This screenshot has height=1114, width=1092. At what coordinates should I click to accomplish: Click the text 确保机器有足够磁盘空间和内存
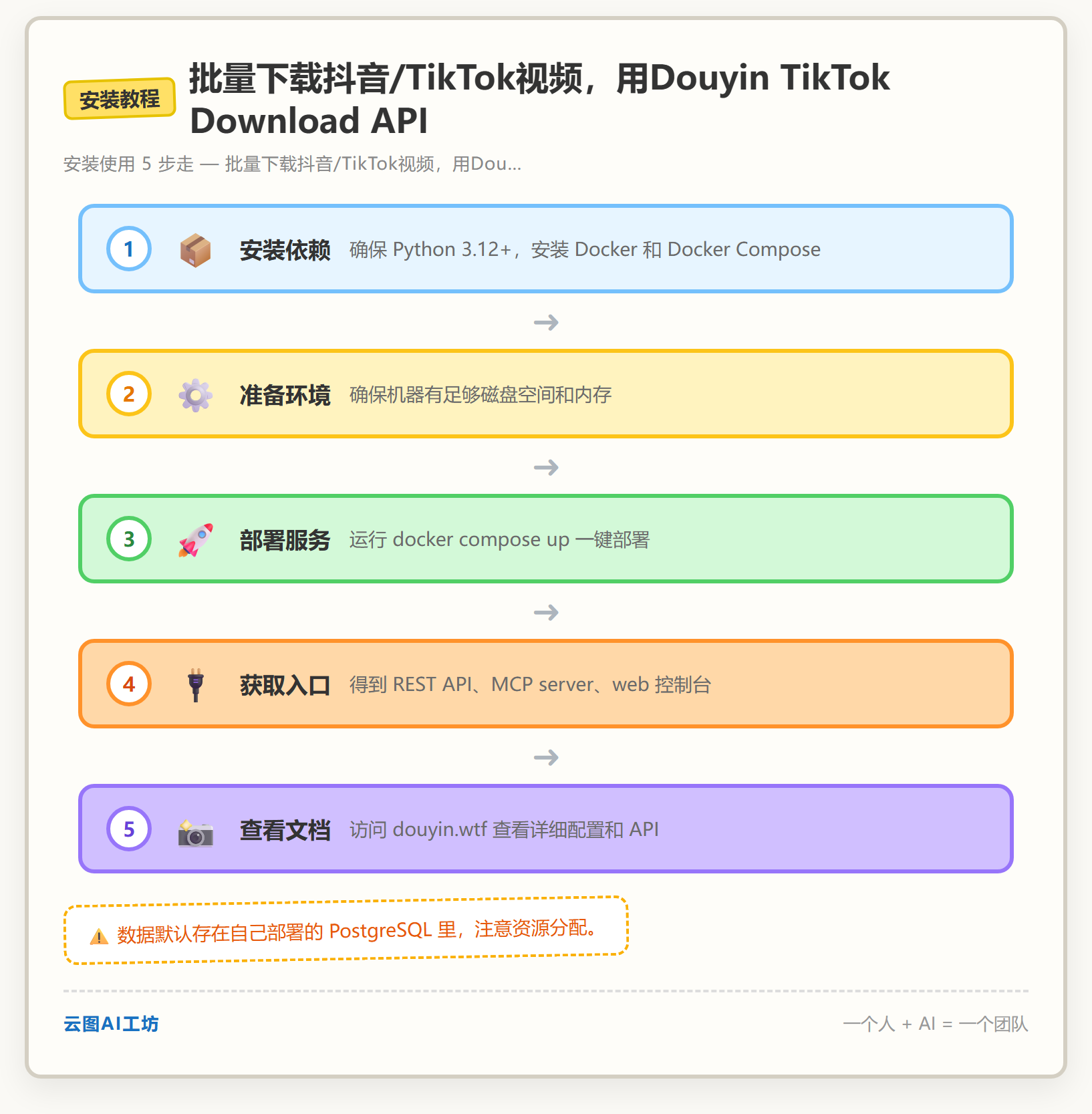tap(481, 395)
